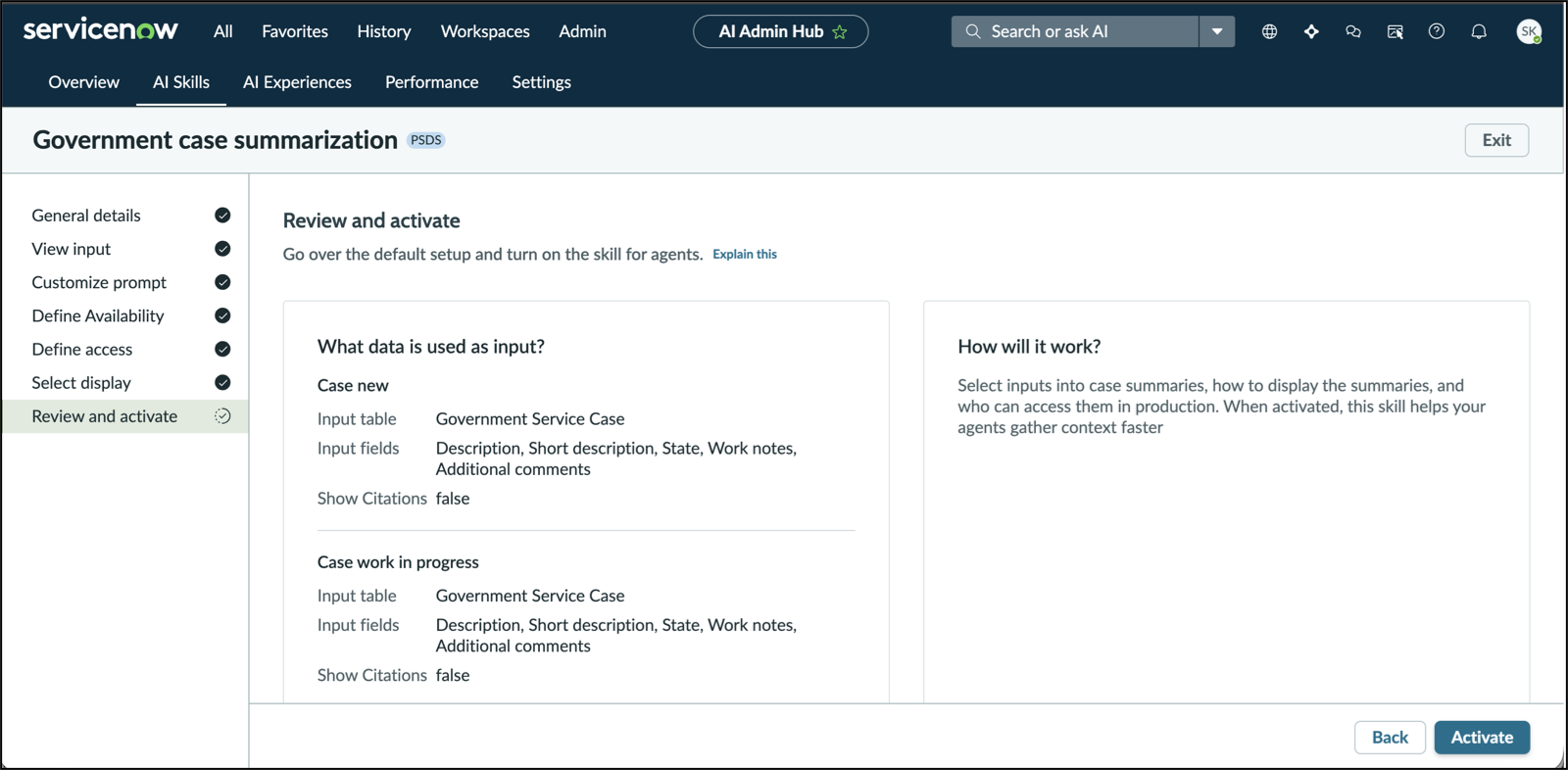Open the notifications bell

1479,31
